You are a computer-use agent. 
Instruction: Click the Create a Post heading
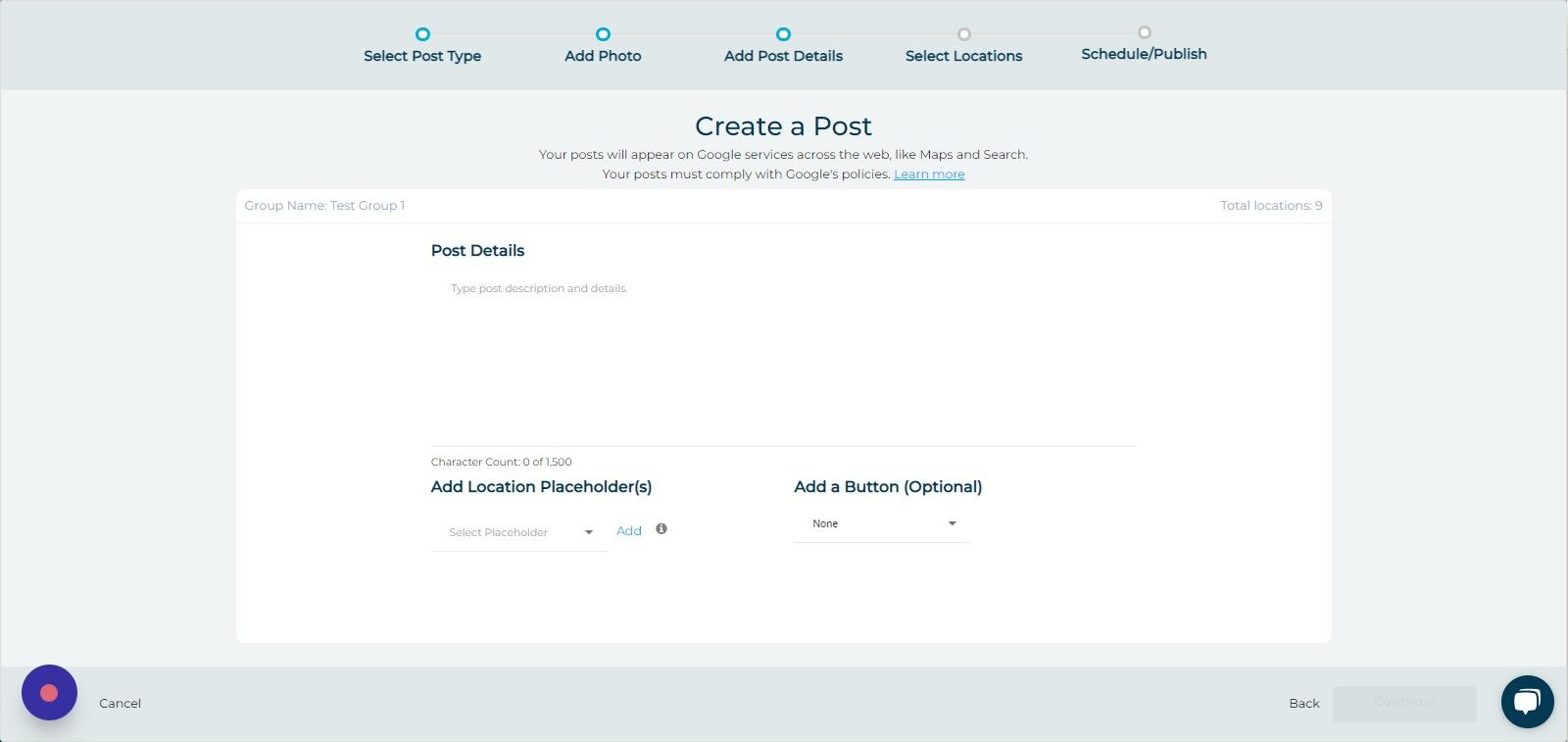(x=783, y=126)
